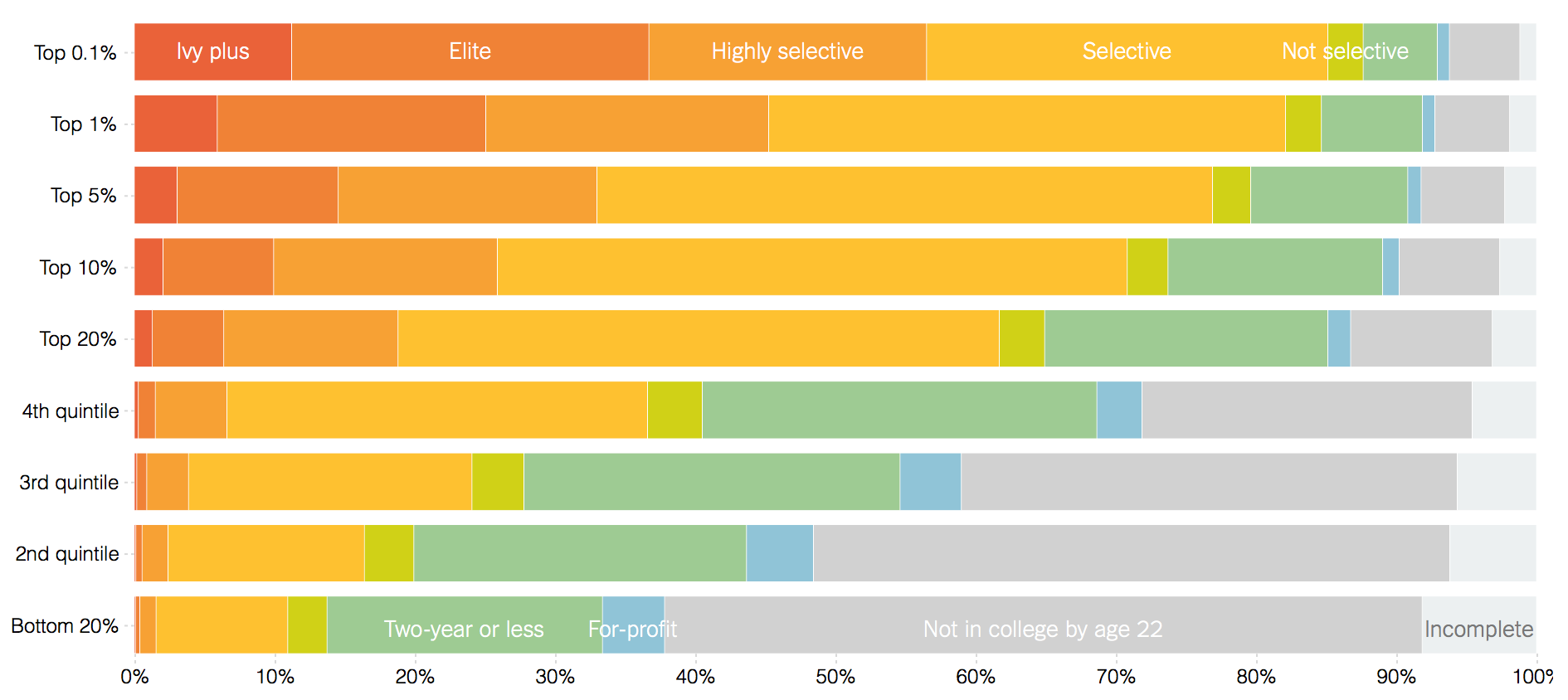This screenshot has height=700, width=1568.
Task: Select the green segment in the Top 20% bar
Action: pyautogui.click(x=1186, y=338)
